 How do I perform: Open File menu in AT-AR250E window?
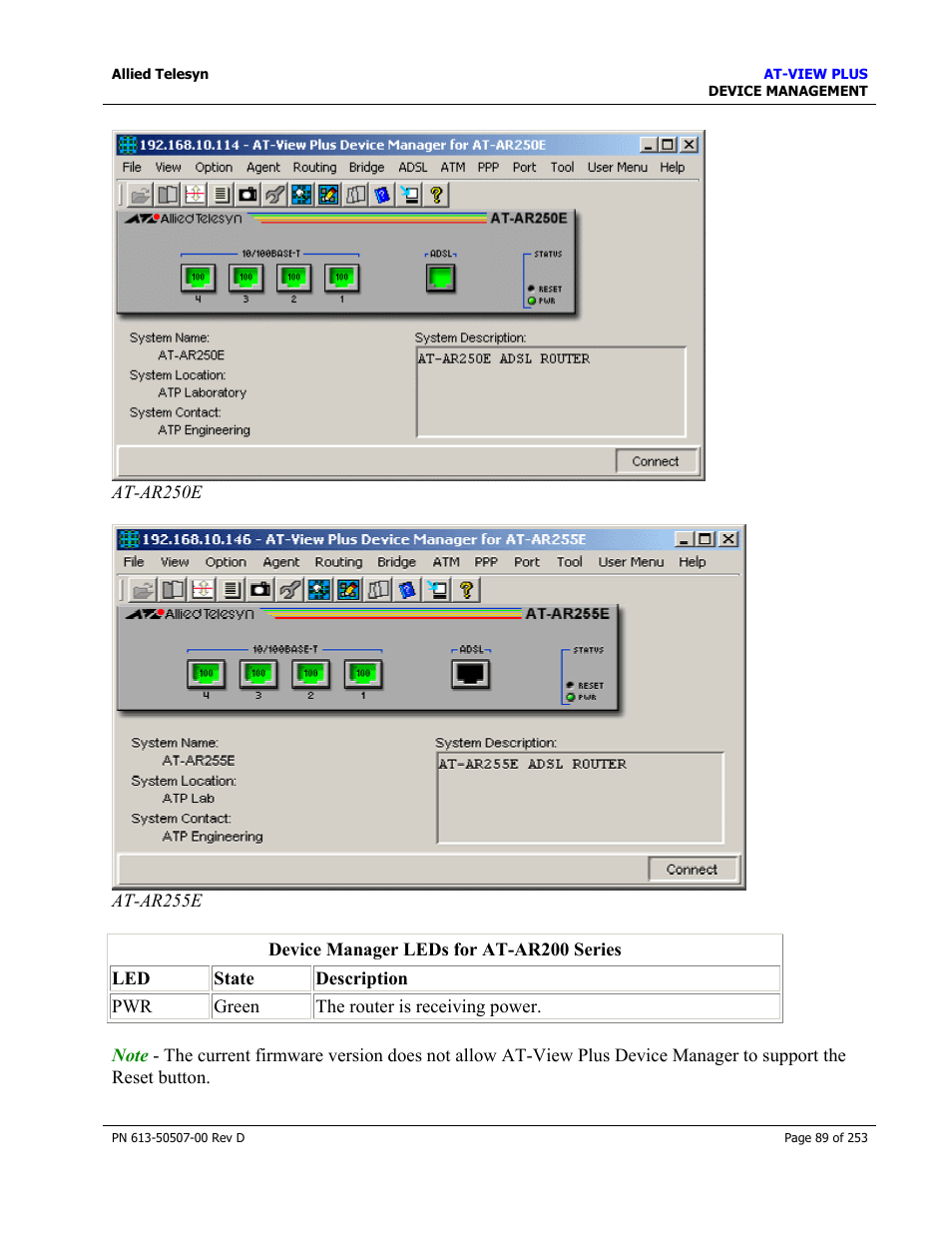132,168
